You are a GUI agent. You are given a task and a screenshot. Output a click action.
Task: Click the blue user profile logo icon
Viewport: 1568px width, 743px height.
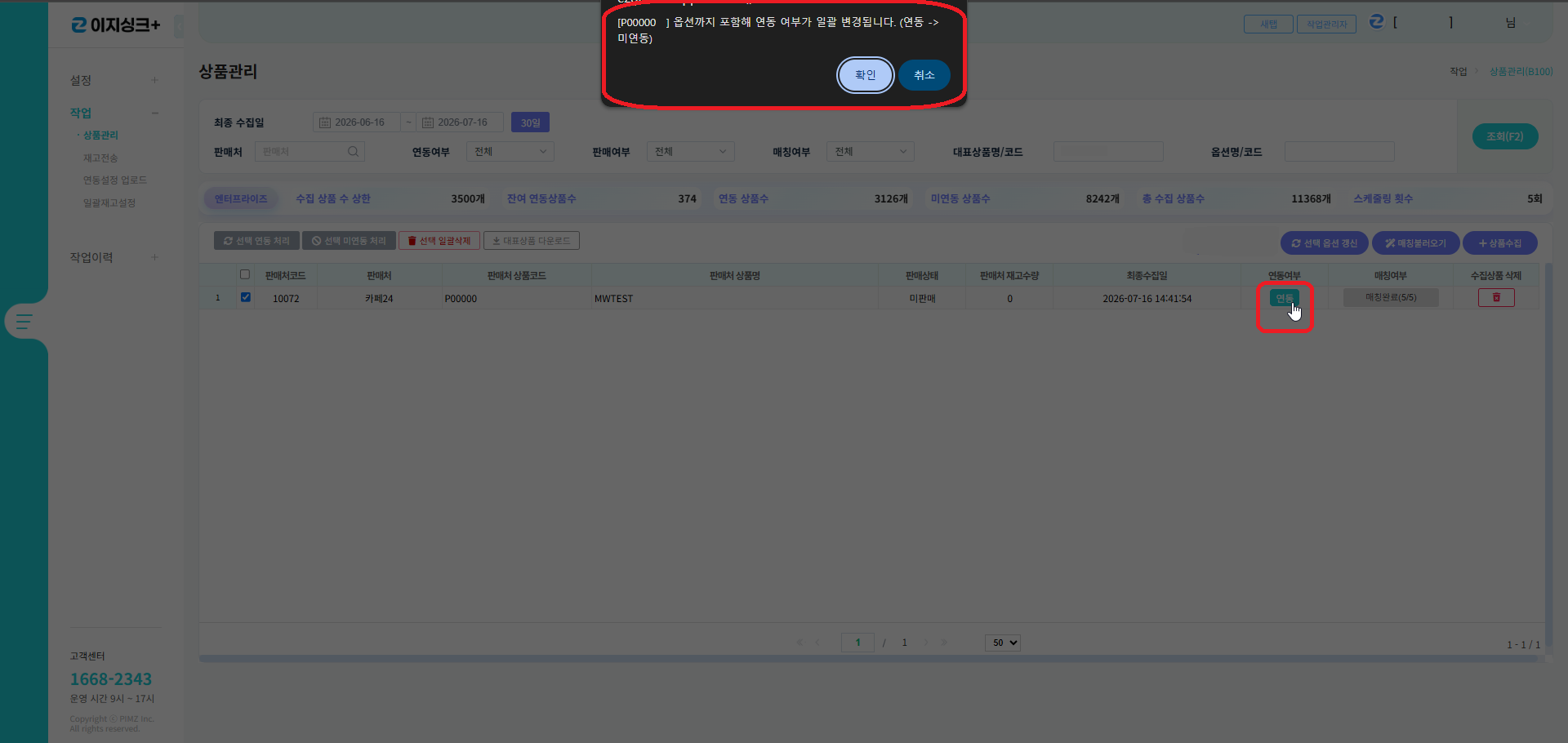(x=1377, y=22)
